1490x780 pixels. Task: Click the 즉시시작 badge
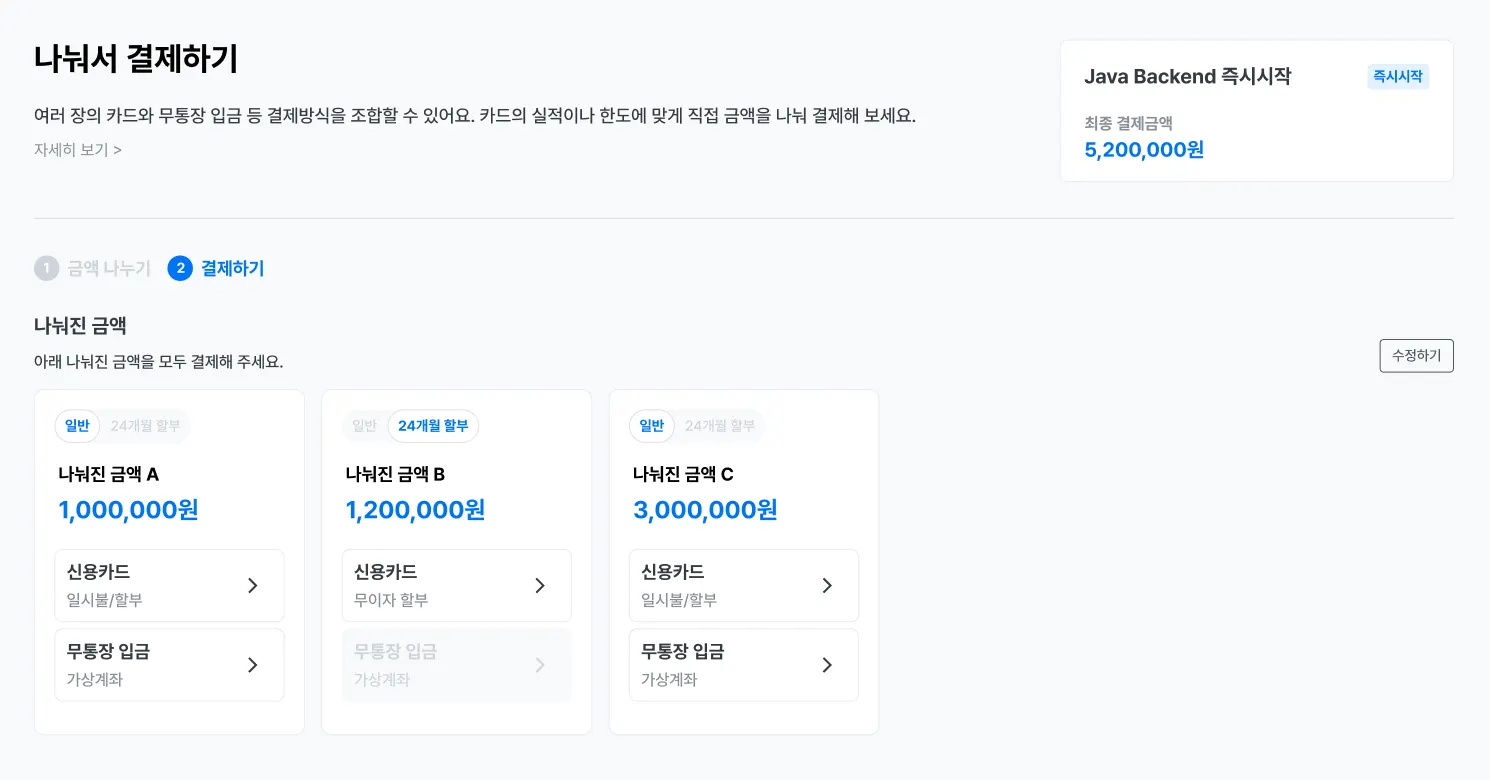(1398, 77)
